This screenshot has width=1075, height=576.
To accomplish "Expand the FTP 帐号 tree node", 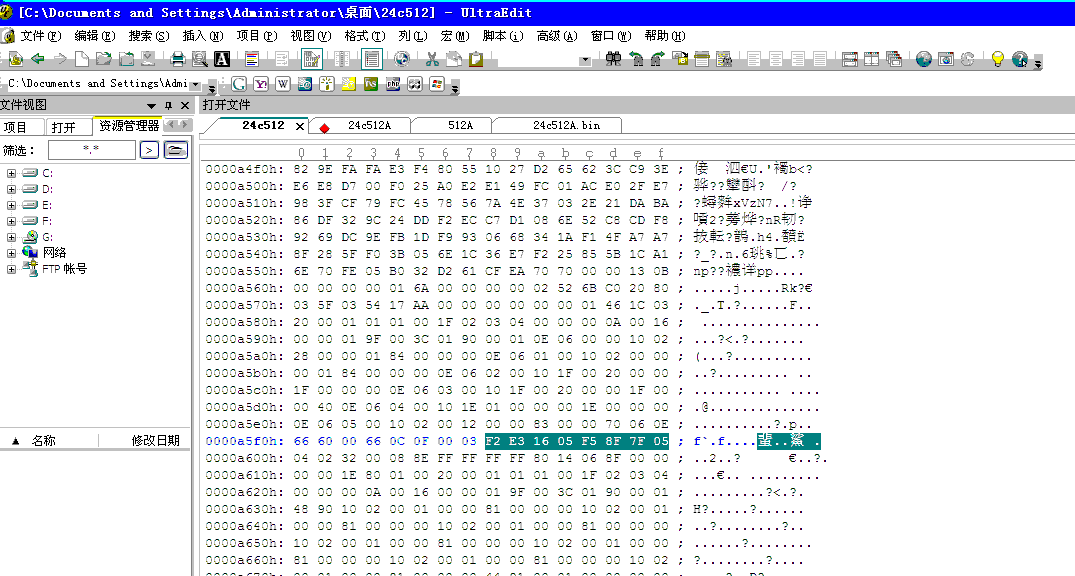I will [12, 269].
